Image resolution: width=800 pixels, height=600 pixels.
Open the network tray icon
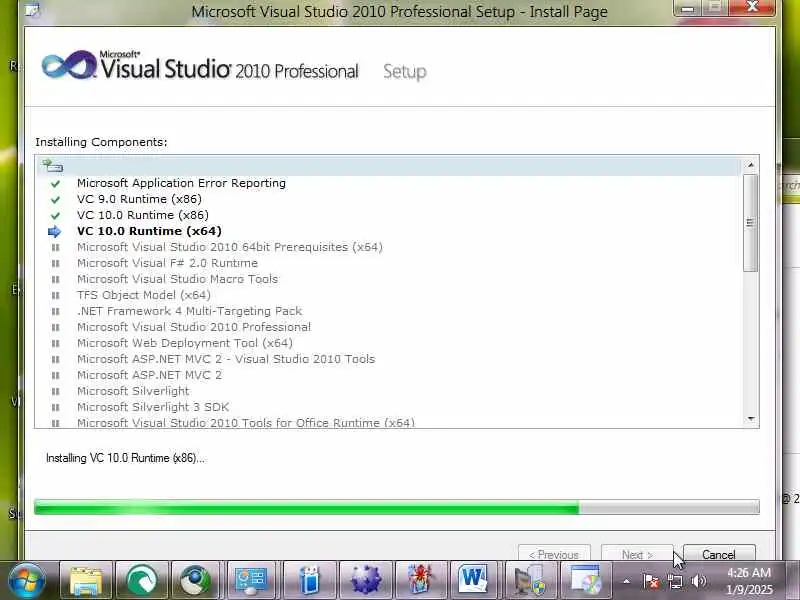675,581
